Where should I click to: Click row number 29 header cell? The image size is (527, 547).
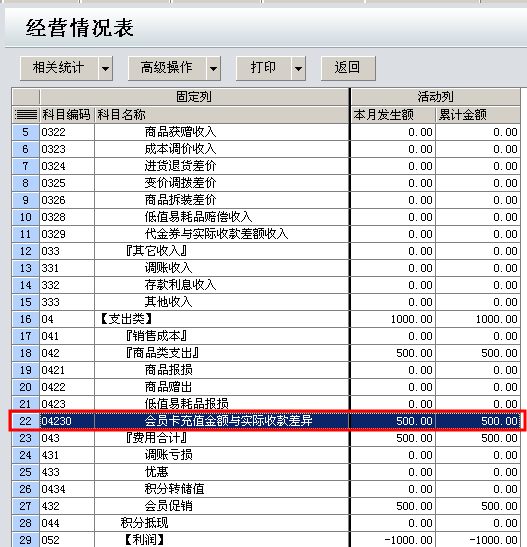pyautogui.click(x=26, y=540)
